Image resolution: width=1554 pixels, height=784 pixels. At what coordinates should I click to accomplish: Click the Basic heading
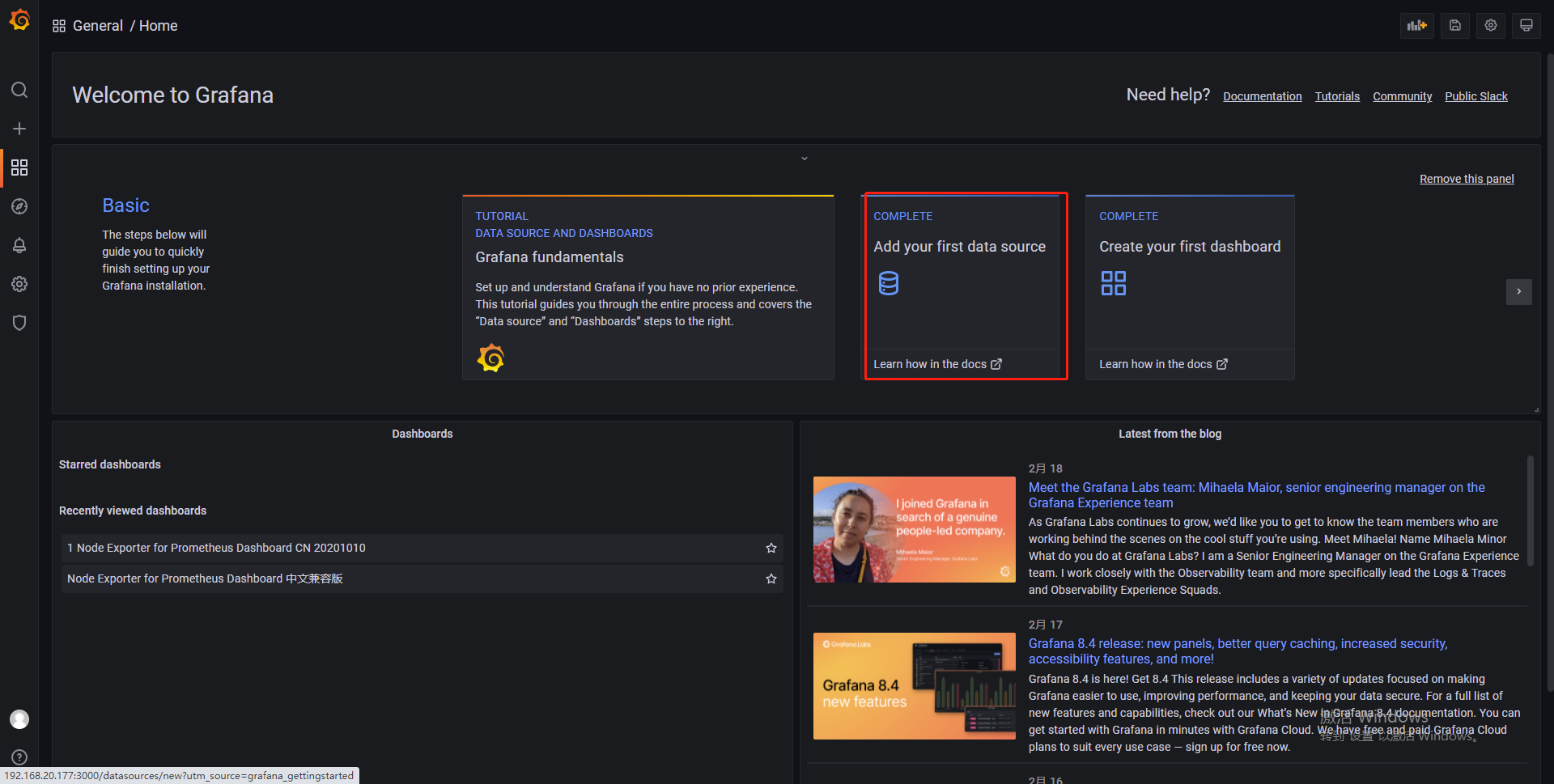click(125, 206)
